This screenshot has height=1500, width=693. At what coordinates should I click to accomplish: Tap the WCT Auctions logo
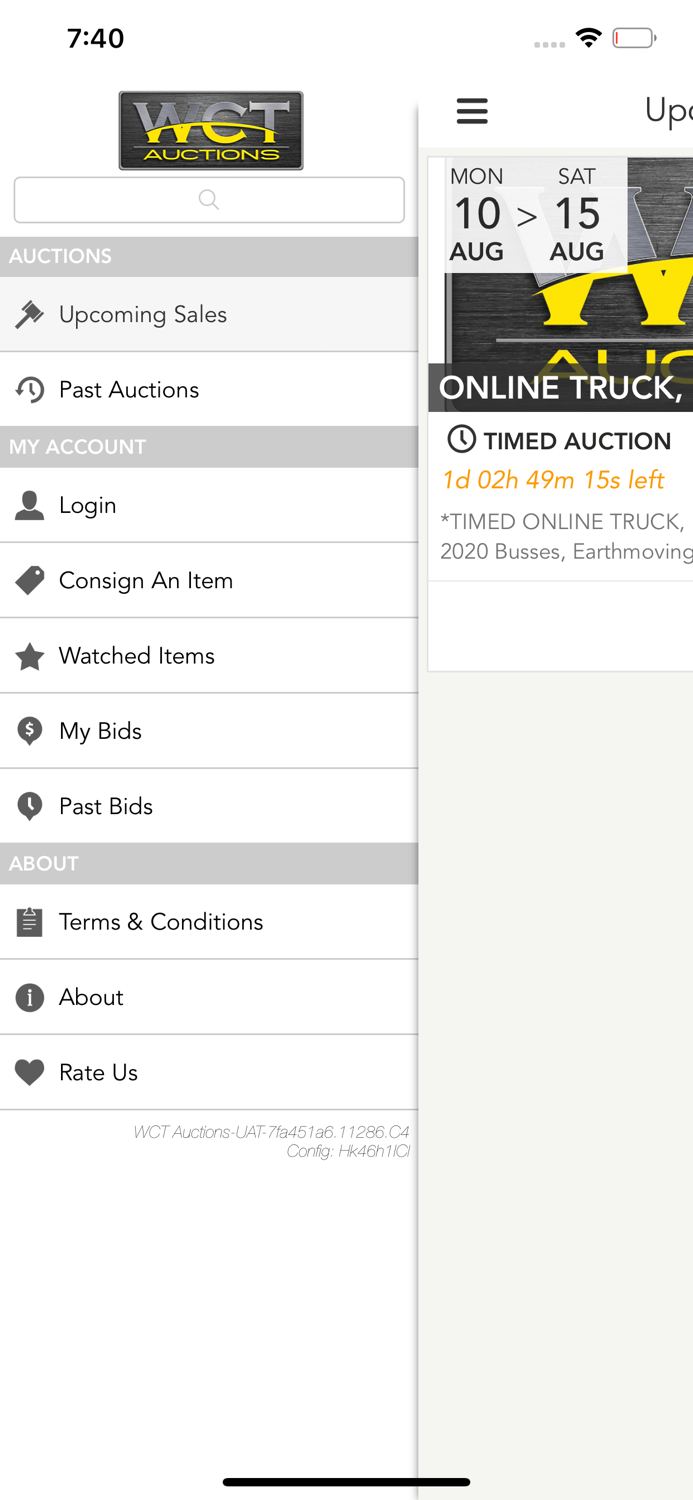coord(210,130)
